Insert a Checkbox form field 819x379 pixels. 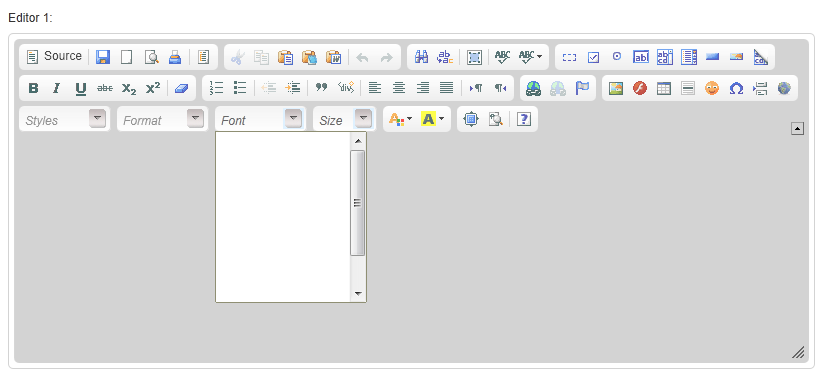pyautogui.click(x=593, y=57)
